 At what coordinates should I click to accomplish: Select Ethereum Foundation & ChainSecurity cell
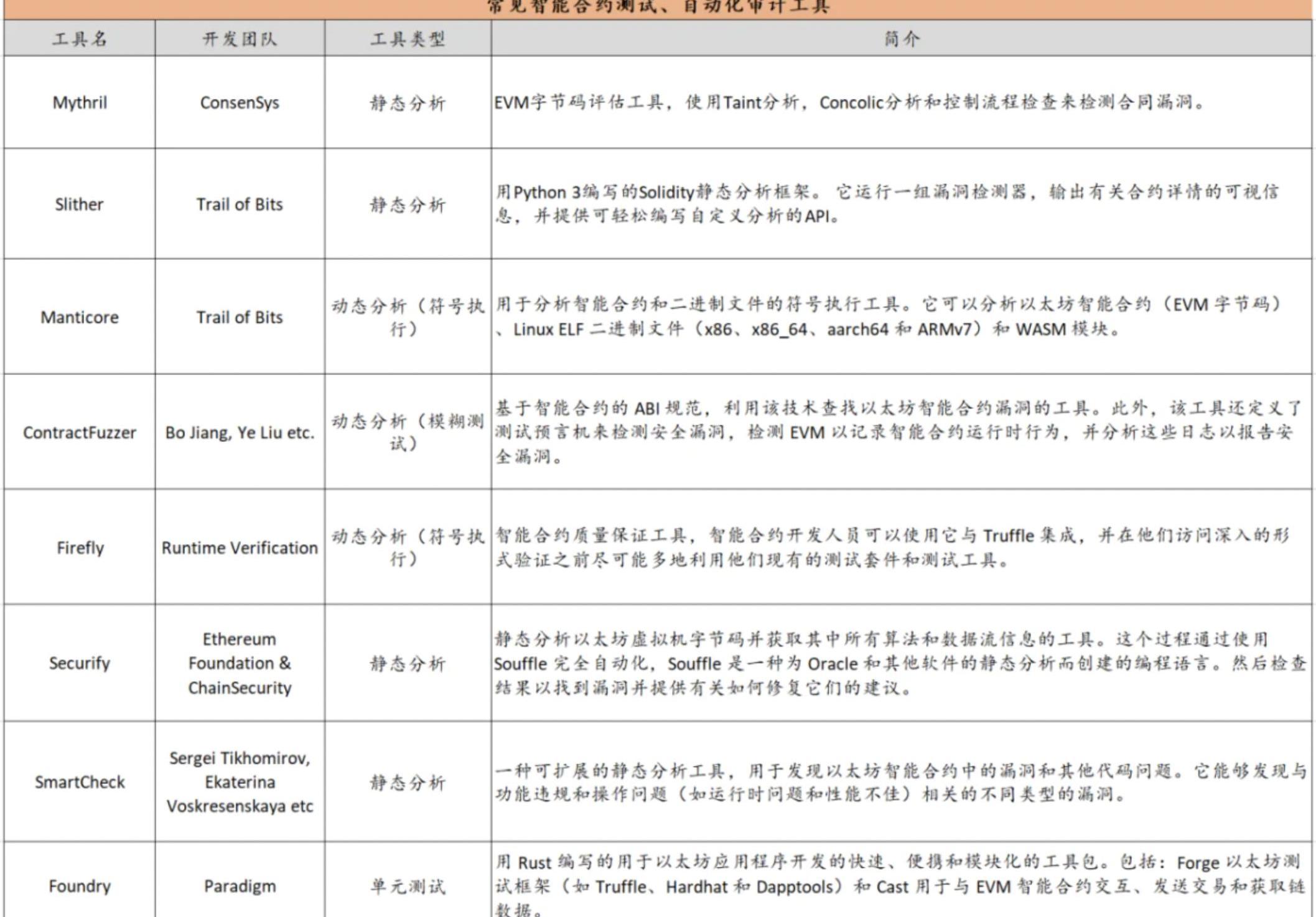click(x=240, y=663)
